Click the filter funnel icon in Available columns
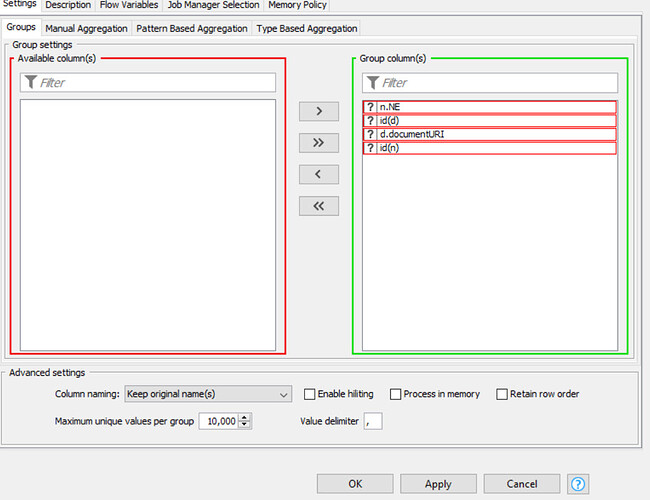The height and width of the screenshot is (500, 650). 31,82
